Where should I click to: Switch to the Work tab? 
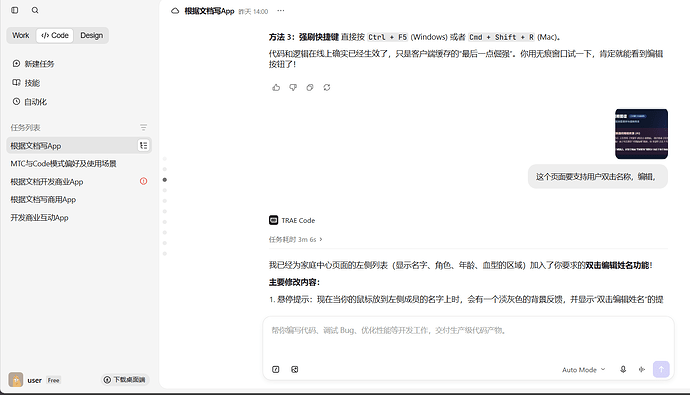pos(21,35)
